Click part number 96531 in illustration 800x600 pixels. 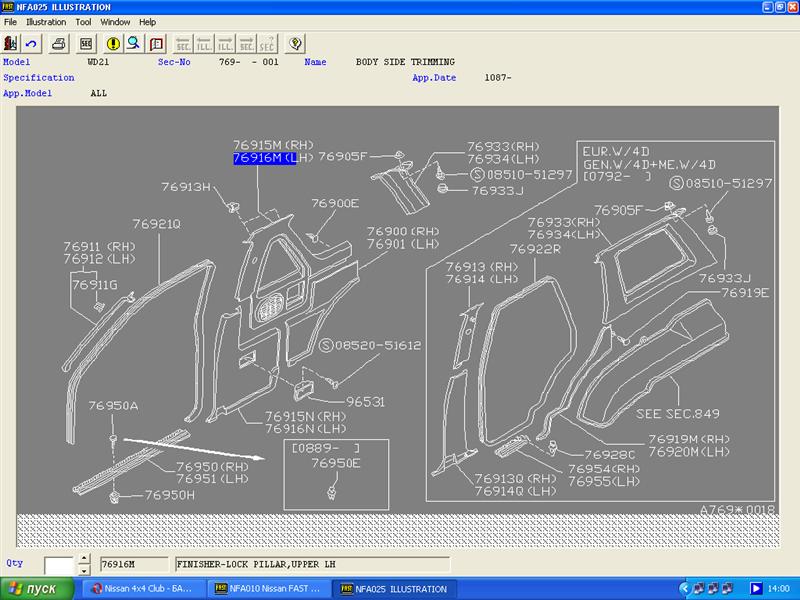(x=365, y=402)
